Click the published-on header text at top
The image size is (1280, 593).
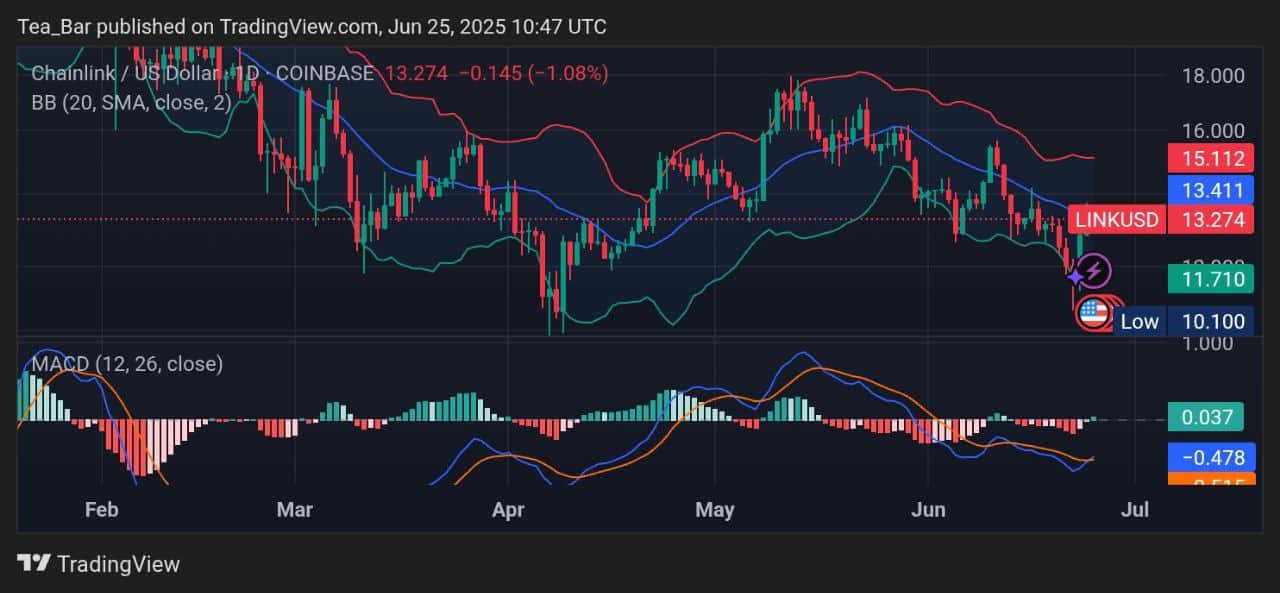tap(312, 26)
